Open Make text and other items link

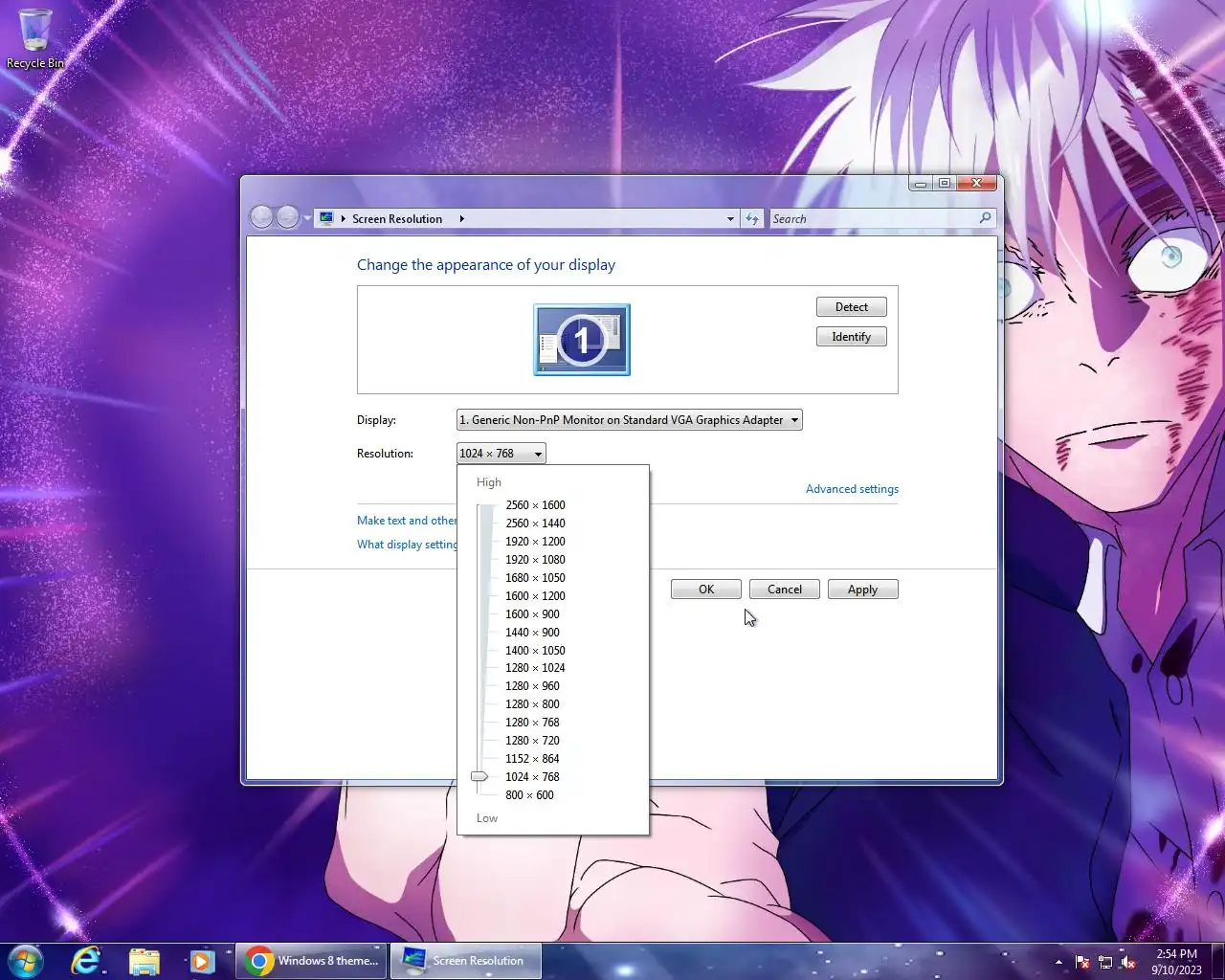point(407,521)
